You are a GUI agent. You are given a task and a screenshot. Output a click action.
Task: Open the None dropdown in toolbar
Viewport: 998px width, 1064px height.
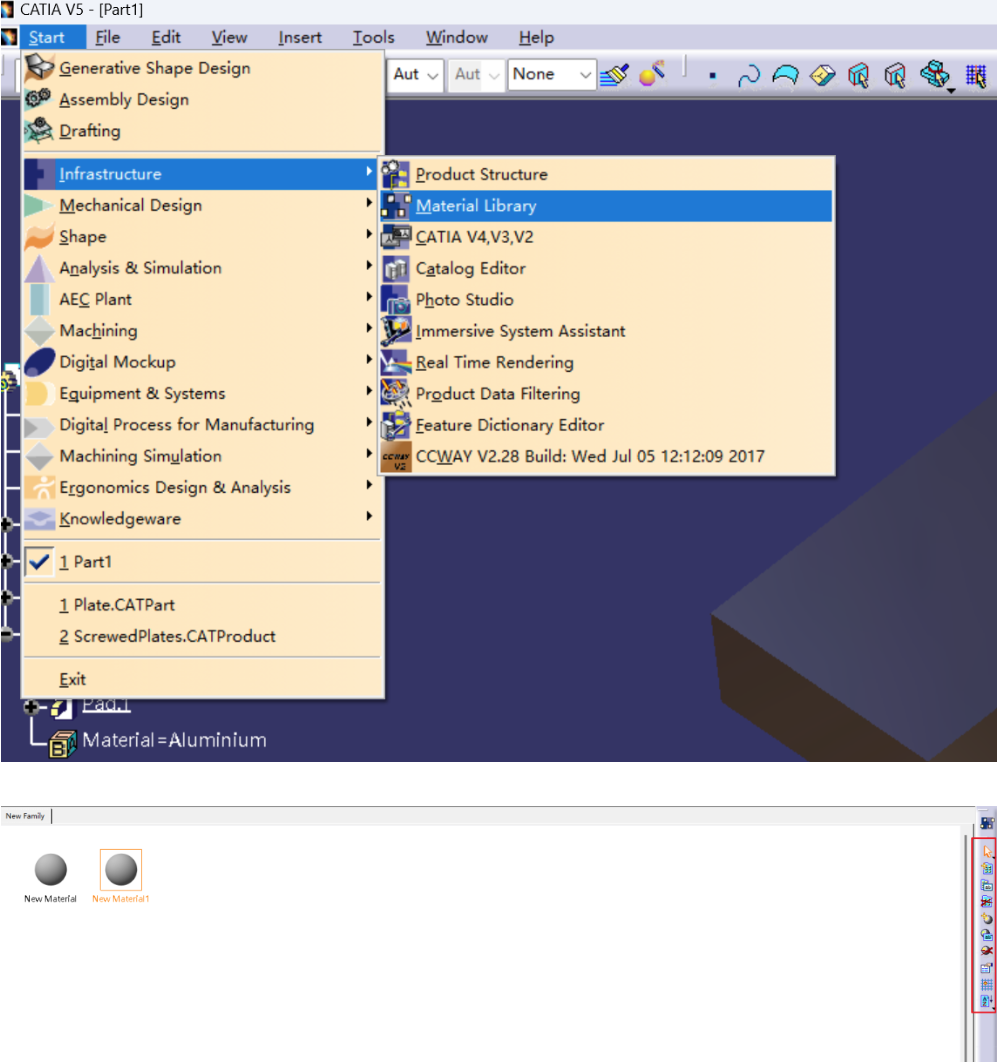pos(552,75)
